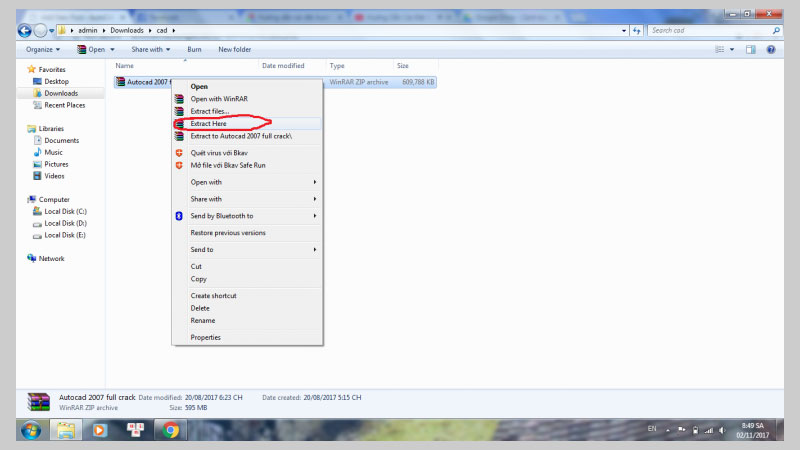Expand the Organize dropdown menu
The height and width of the screenshot is (450, 800).
[x=43, y=49]
